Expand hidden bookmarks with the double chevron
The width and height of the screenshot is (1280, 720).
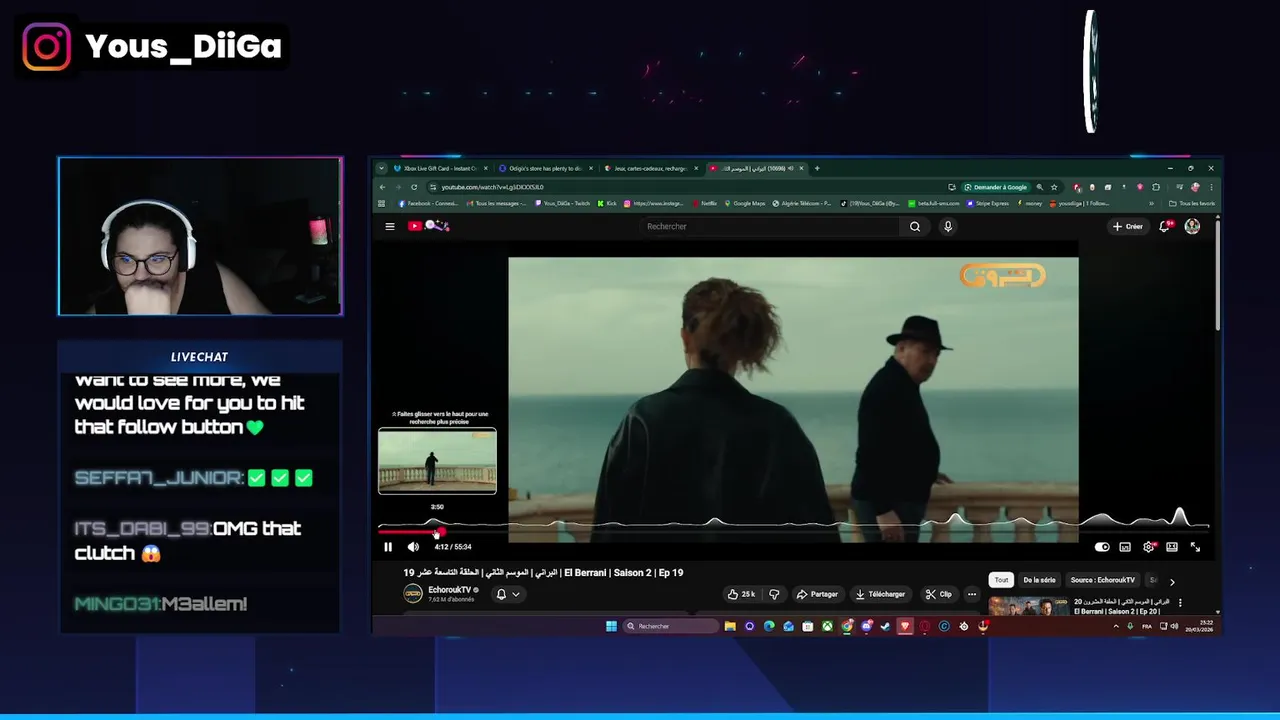(x=1152, y=203)
